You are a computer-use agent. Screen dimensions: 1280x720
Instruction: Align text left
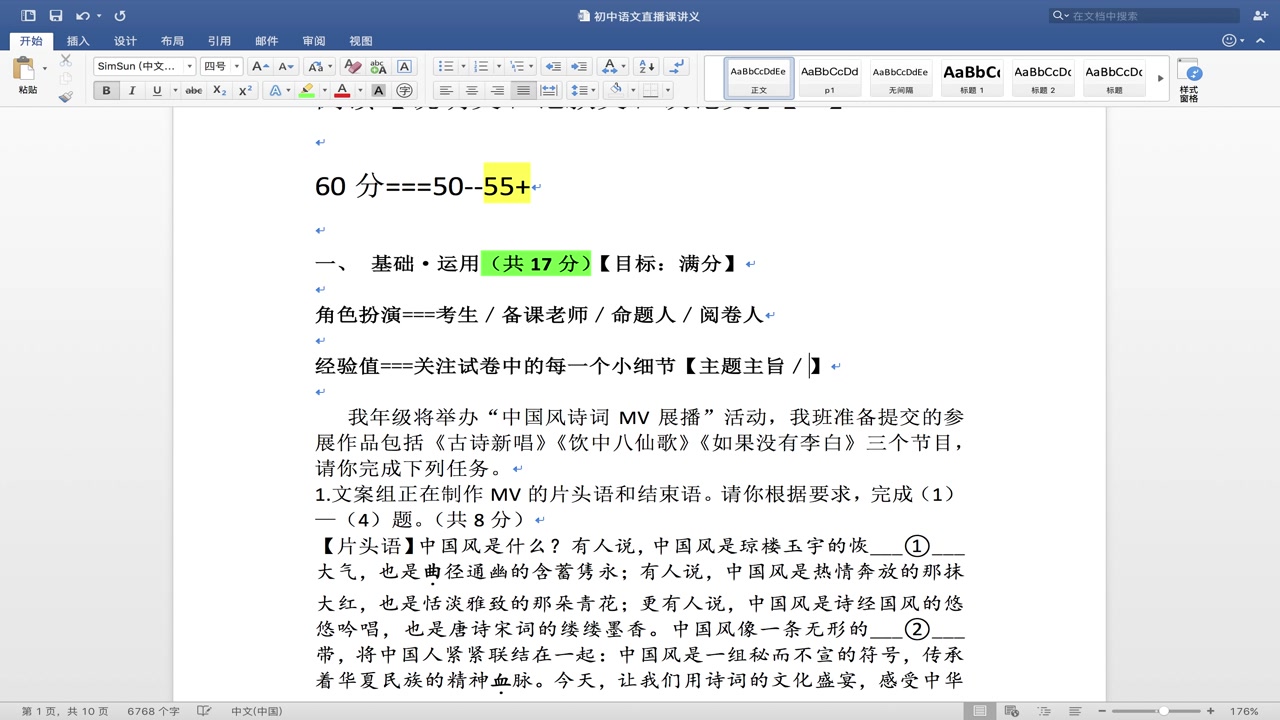446,90
